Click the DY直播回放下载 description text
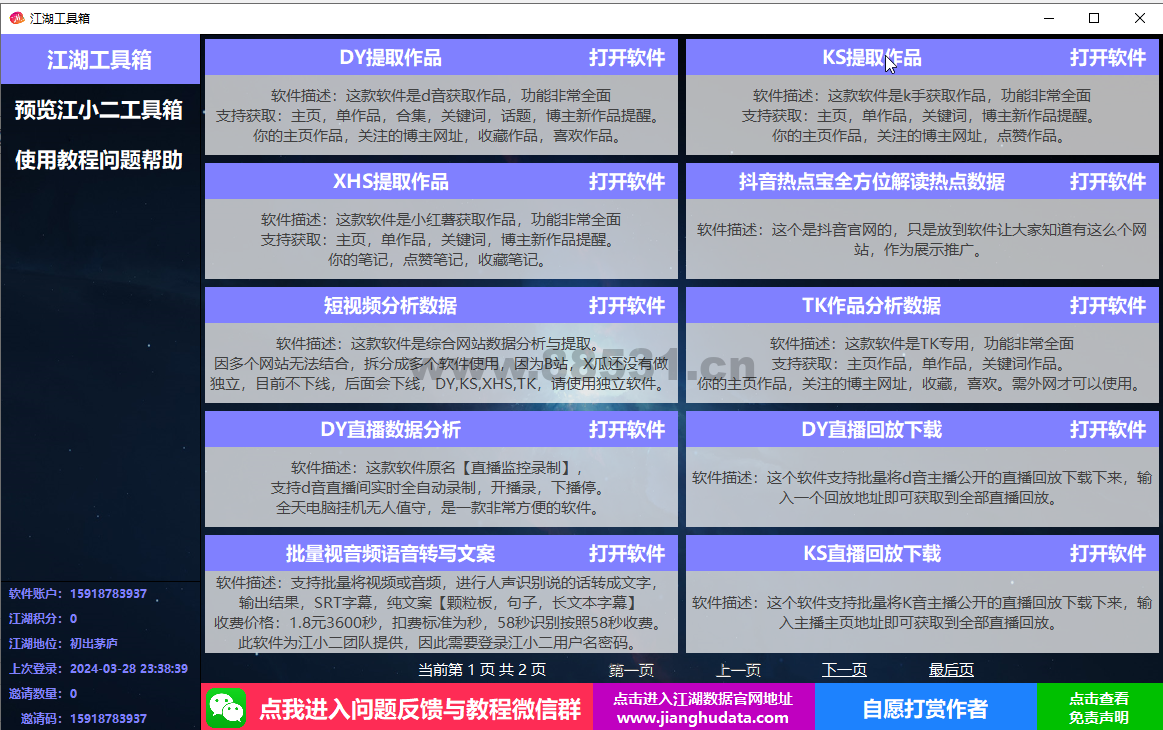The image size is (1163, 730). 922,487
